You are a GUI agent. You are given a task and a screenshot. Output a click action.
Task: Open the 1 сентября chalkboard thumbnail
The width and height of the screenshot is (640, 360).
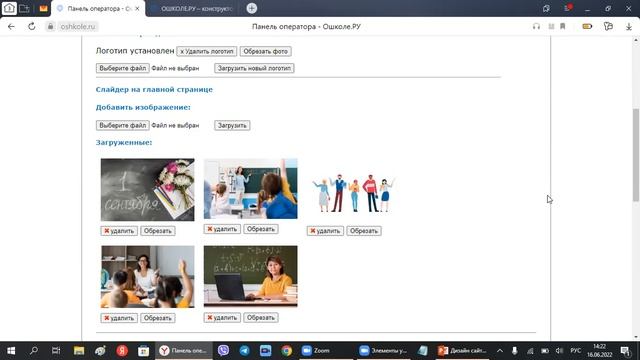pos(147,190)
